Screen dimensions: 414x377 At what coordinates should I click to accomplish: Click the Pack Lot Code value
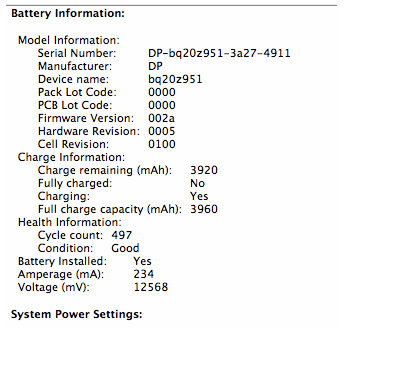pyautogui.click(x=162, y=92)
